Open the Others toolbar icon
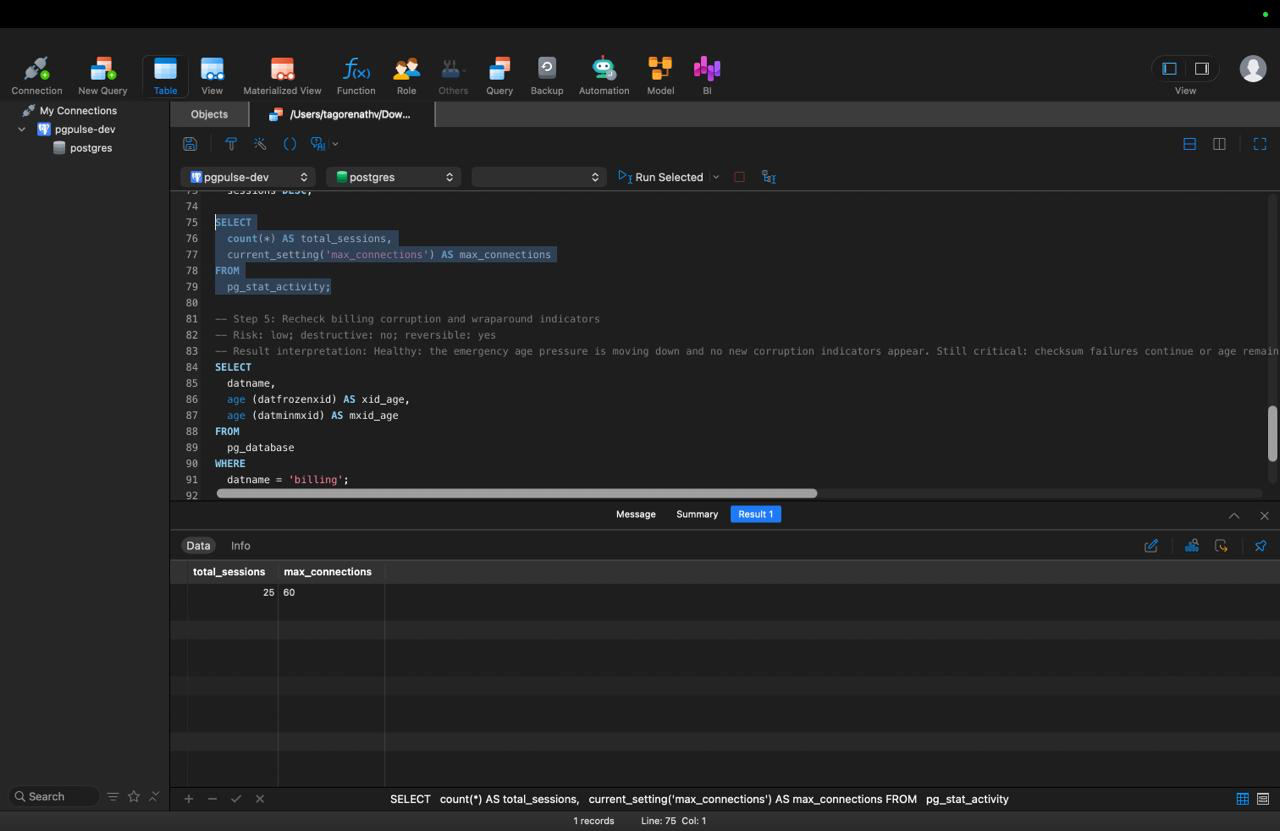Image resolution: width=1280 pixels, height=831 pixels. (452, 76)
